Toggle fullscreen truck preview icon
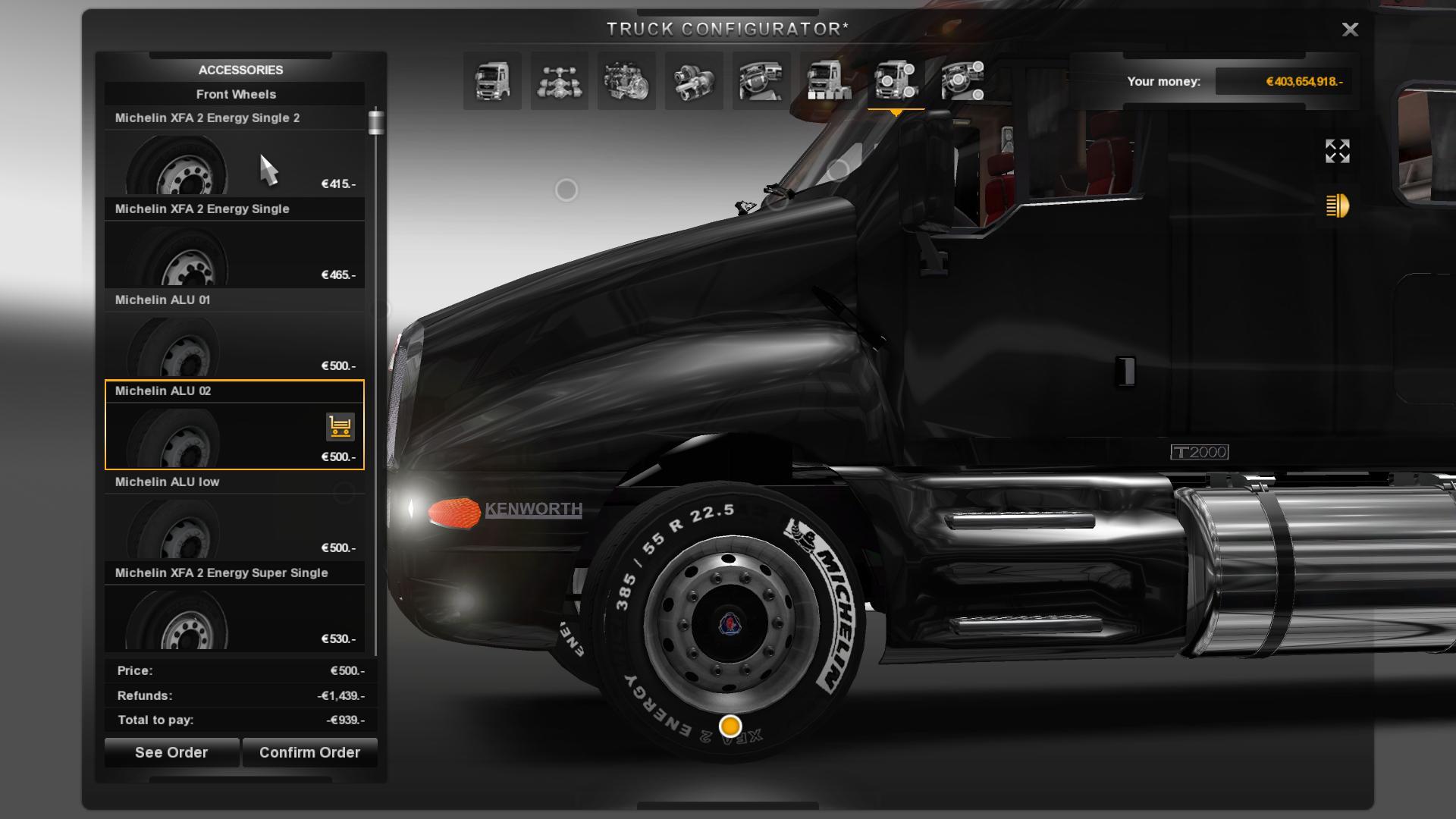The width and height of the screenshot is (1456, 819). point(1337,151)
